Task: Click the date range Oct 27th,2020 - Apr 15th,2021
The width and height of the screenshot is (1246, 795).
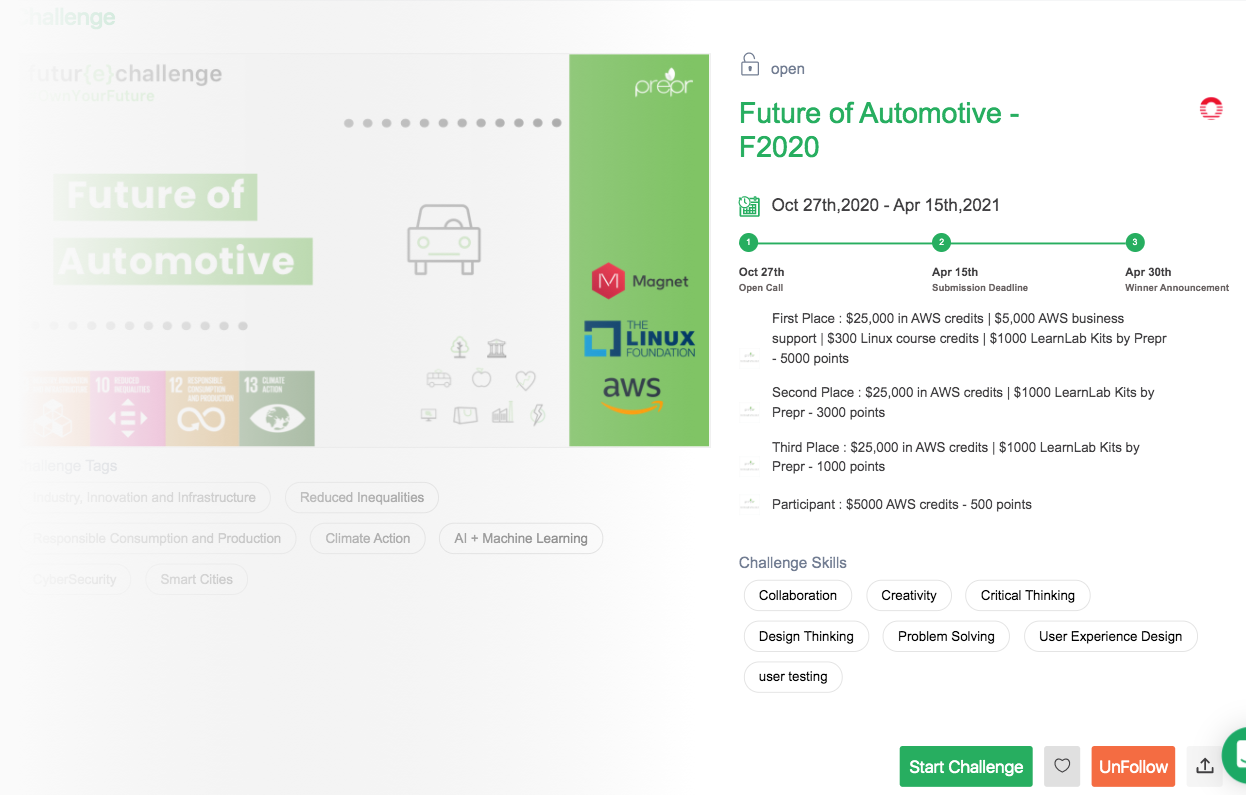Action: tap(885, 205)
